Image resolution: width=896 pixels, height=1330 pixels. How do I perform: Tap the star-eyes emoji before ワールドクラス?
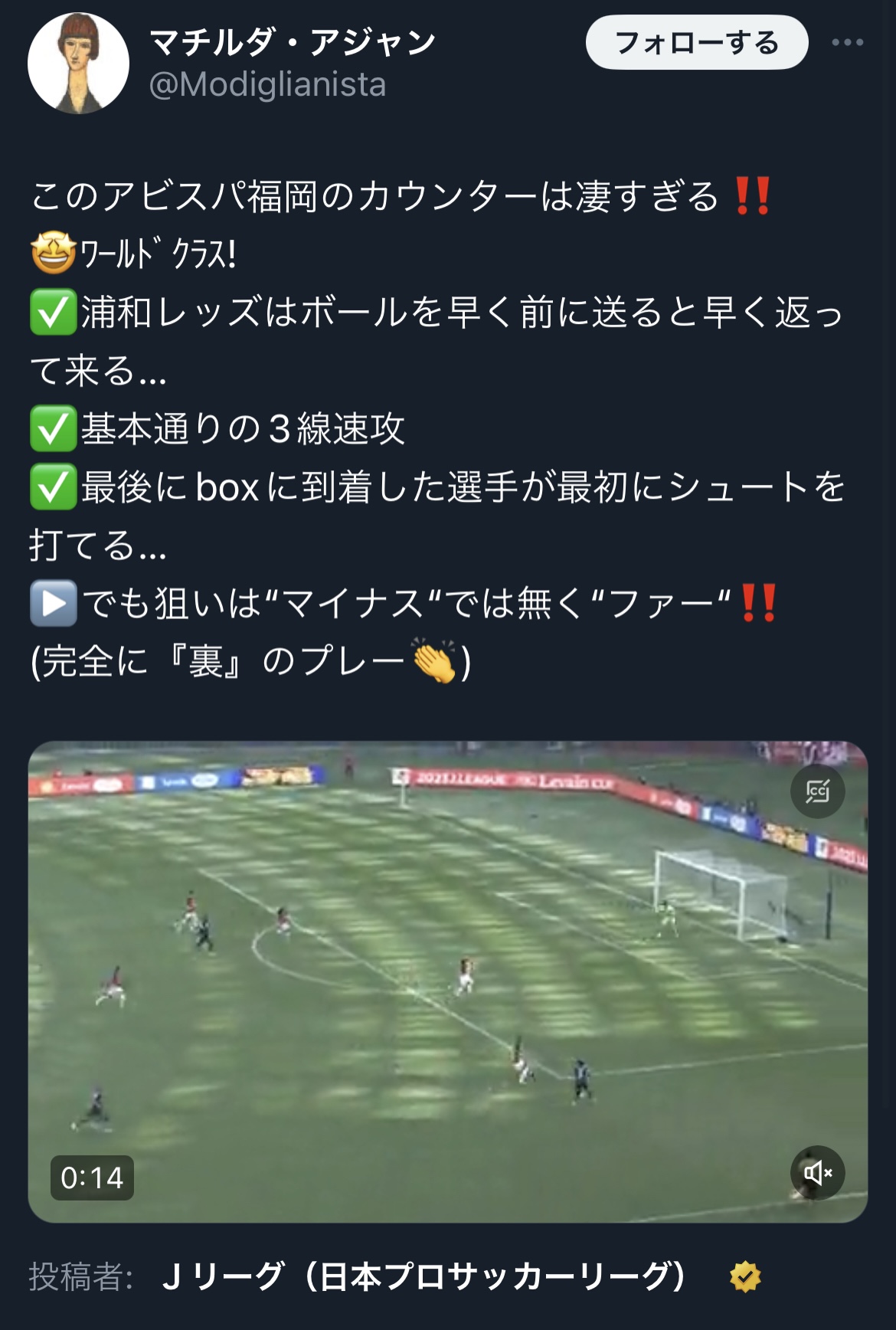tap(53, 254)
